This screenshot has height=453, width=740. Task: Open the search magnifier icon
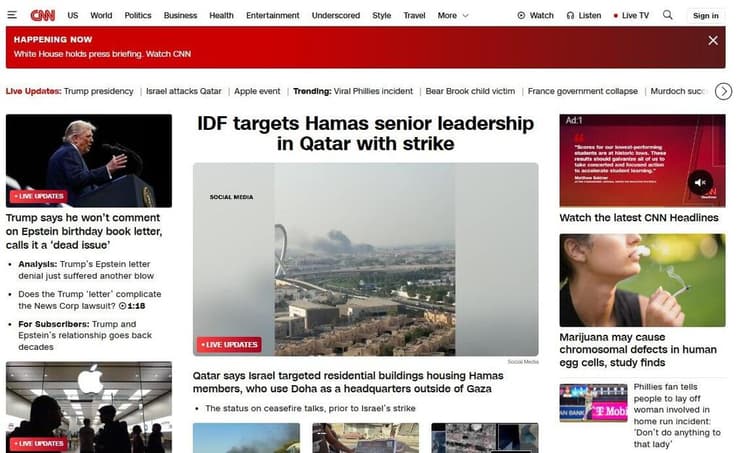(668, 15)
